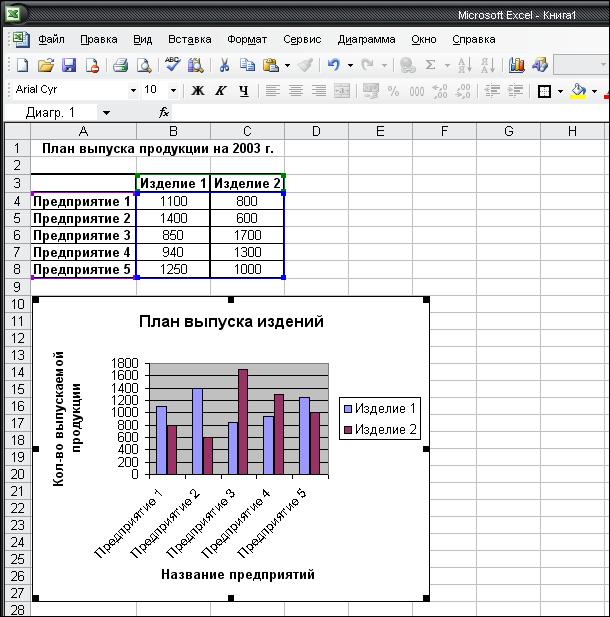This screenshot has width=610, height=617.
Task: Click the axis title Название предприятий
Action: tap(238, 575)
